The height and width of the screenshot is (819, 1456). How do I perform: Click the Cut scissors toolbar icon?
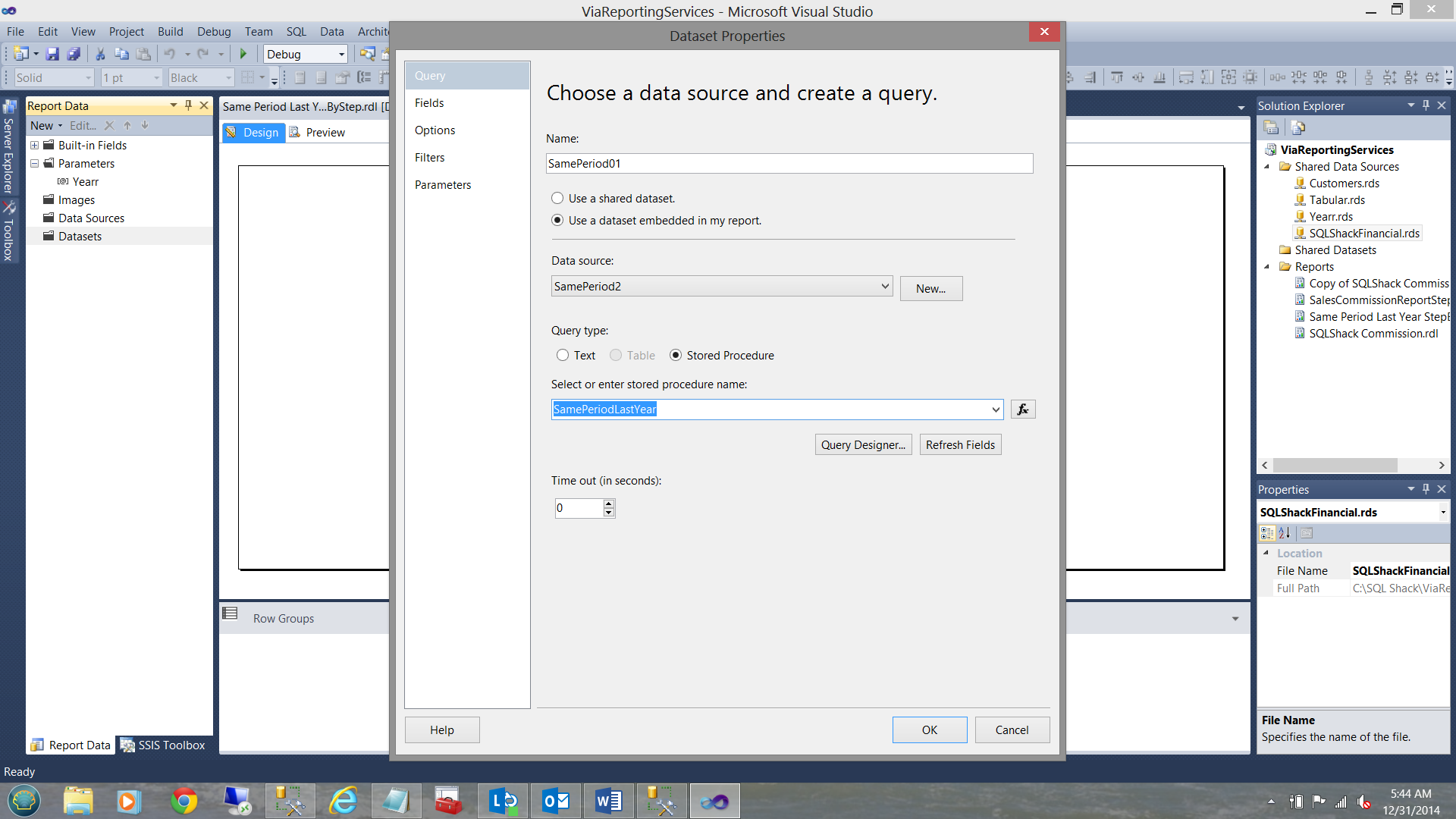click(99, 54)
